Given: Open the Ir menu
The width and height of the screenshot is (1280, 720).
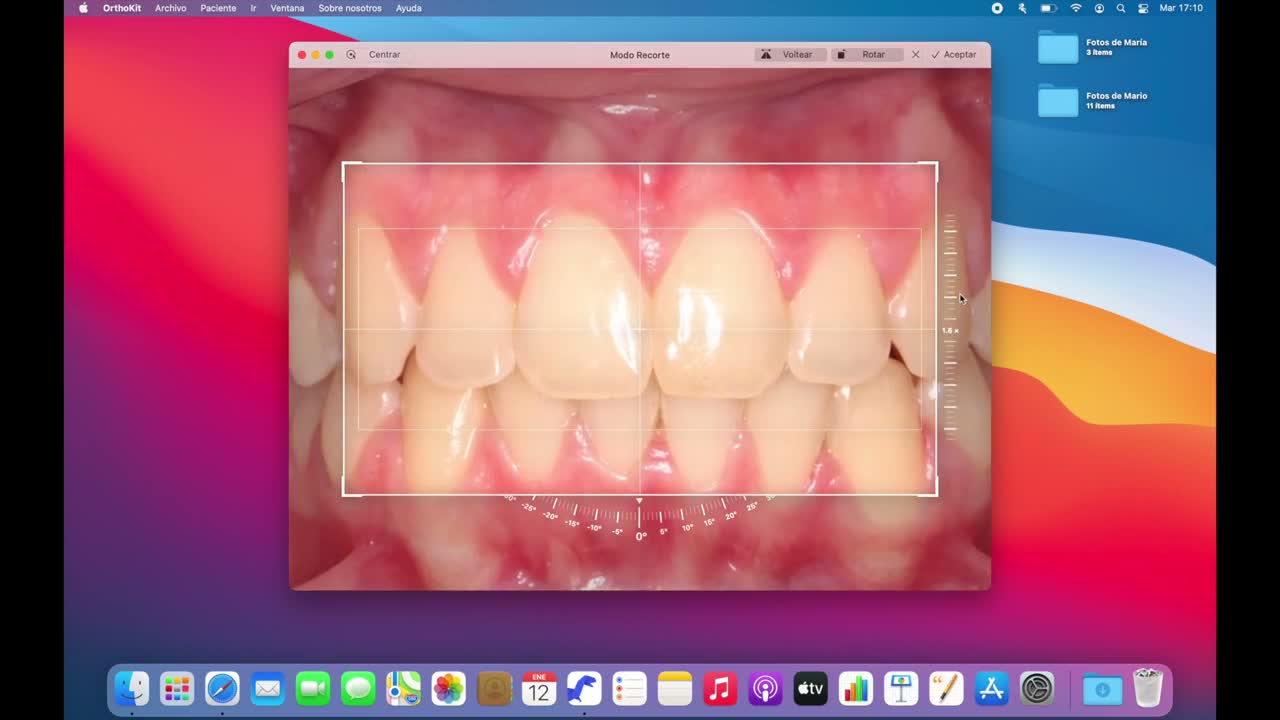Looking at the screenshot, I should click(x=253, y=8).
